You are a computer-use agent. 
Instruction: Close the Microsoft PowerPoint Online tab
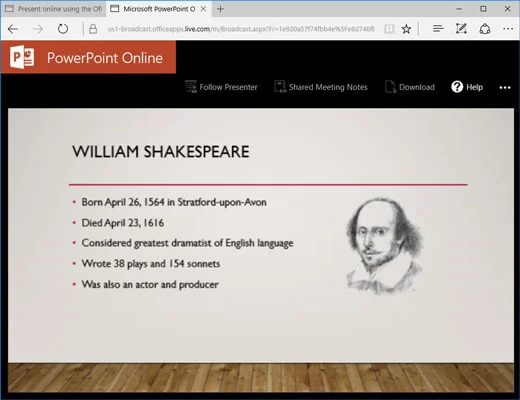coord(203,9)
